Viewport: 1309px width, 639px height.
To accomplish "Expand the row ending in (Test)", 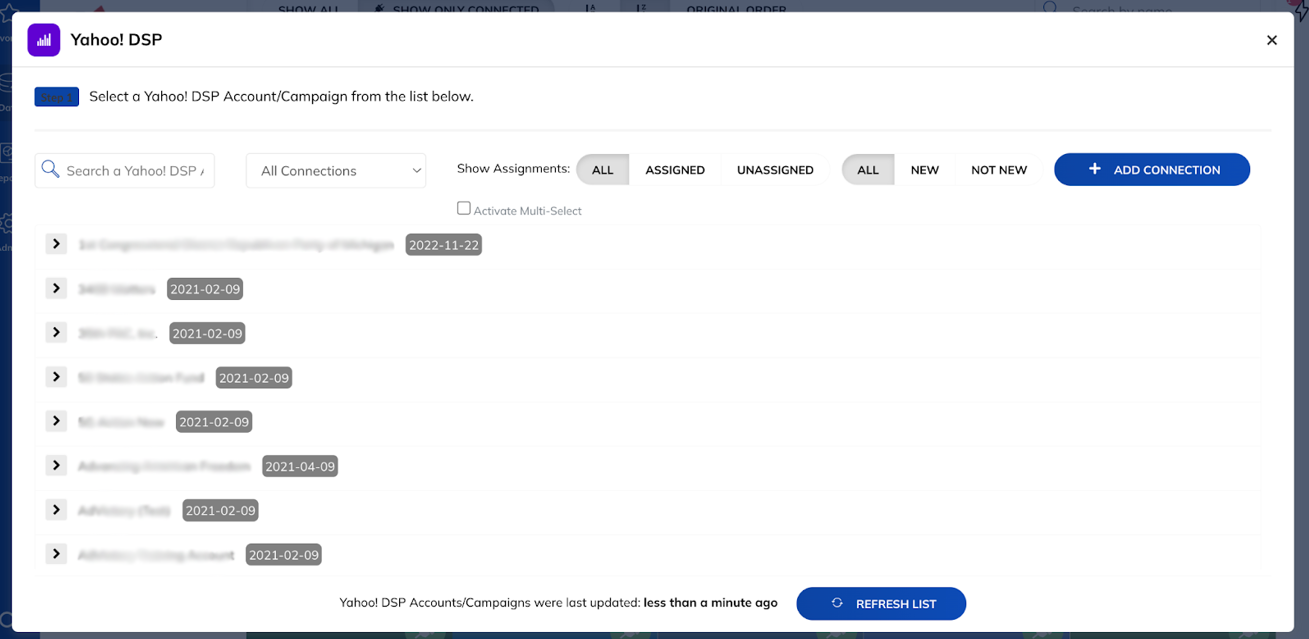I will pyautogui.click(x=56, y=509).
